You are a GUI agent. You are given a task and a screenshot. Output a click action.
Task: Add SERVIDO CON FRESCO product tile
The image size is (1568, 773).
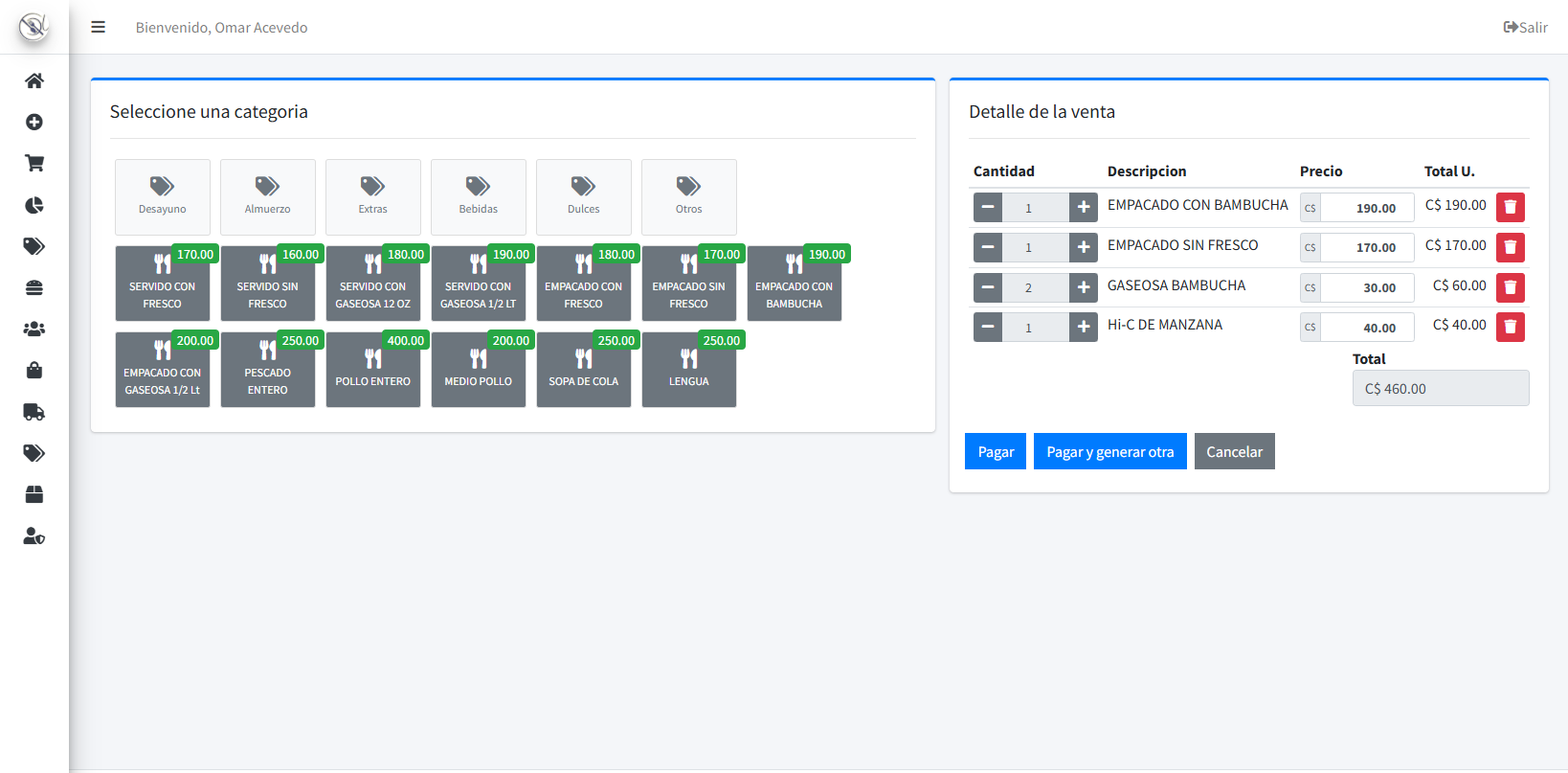coord(163,284)
